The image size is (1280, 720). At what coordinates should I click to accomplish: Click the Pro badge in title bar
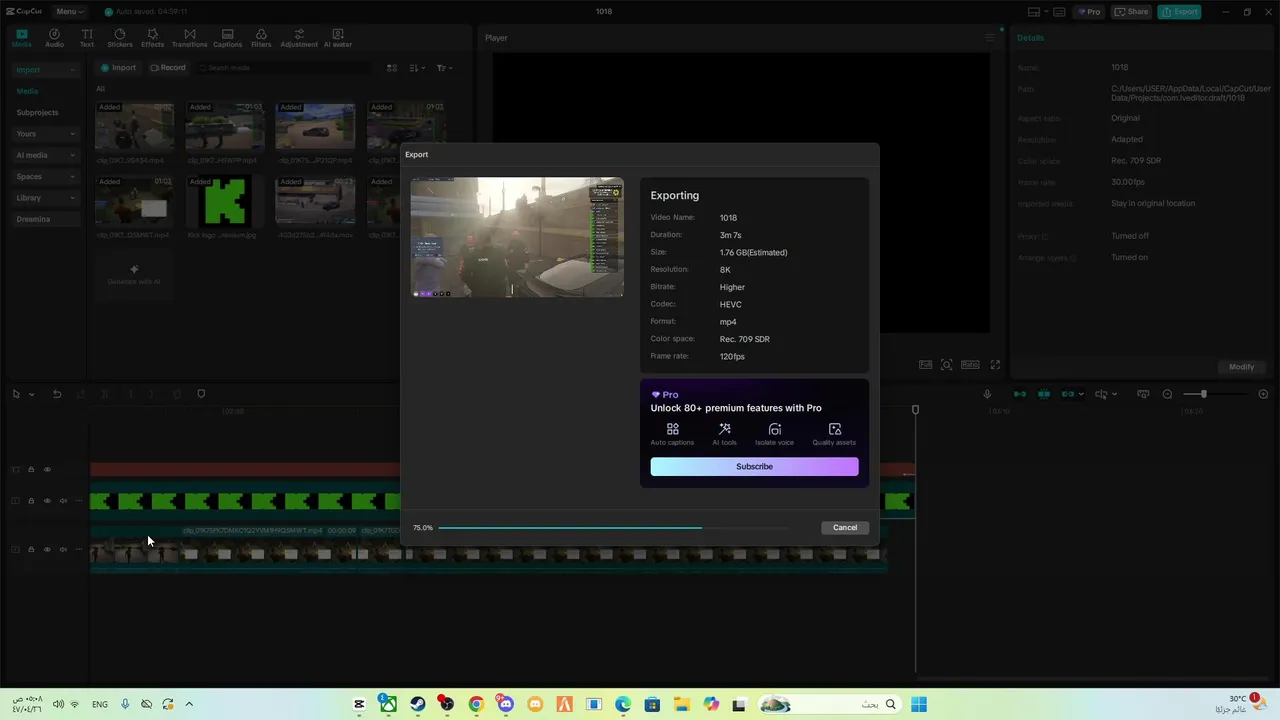tap(1088, 12)
